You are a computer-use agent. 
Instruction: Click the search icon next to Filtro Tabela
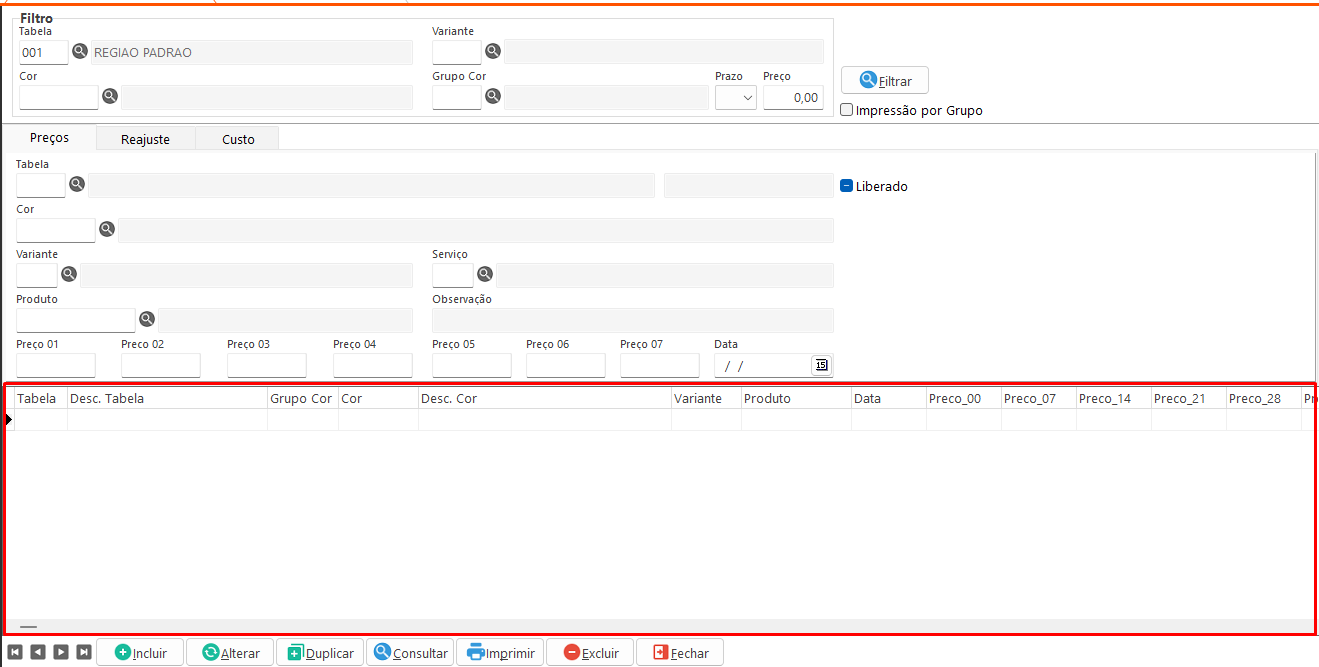[80, 51]
